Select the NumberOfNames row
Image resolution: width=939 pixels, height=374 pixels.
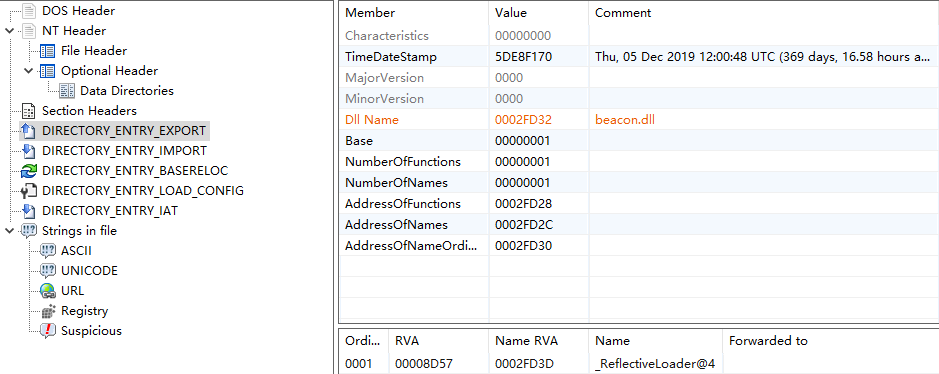click(x=639, y=183)
